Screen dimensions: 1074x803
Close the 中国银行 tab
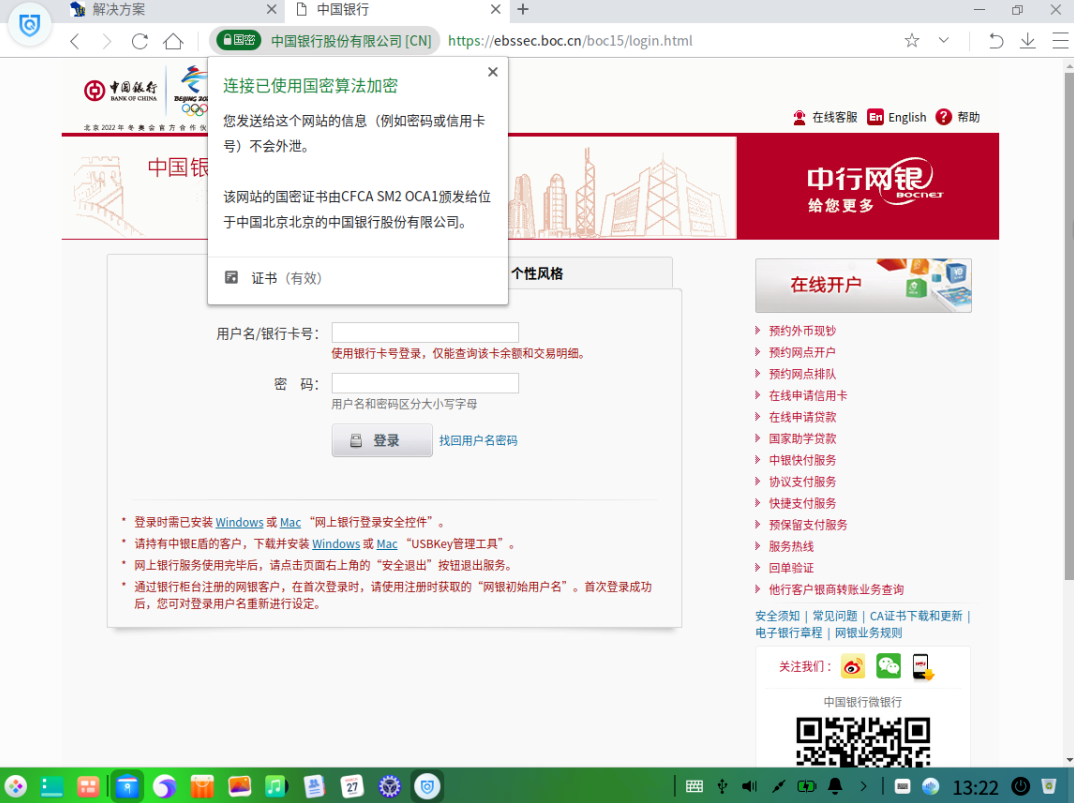point(496,10)
